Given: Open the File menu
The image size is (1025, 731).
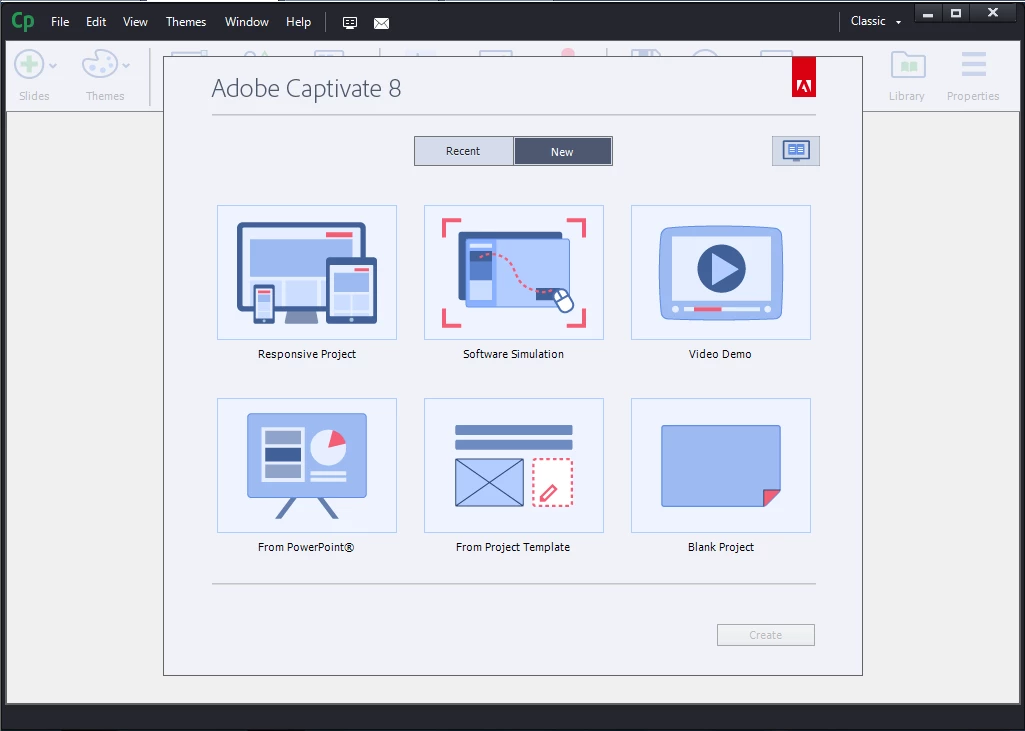Looking at the screenshot, I should click(x=60, y=22).
